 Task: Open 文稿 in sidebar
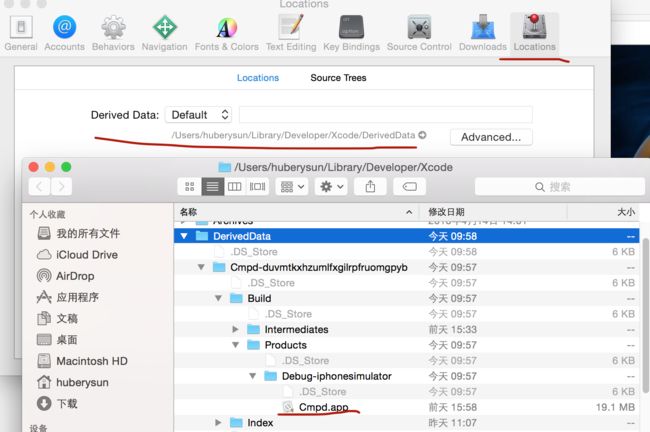(57, 318)
